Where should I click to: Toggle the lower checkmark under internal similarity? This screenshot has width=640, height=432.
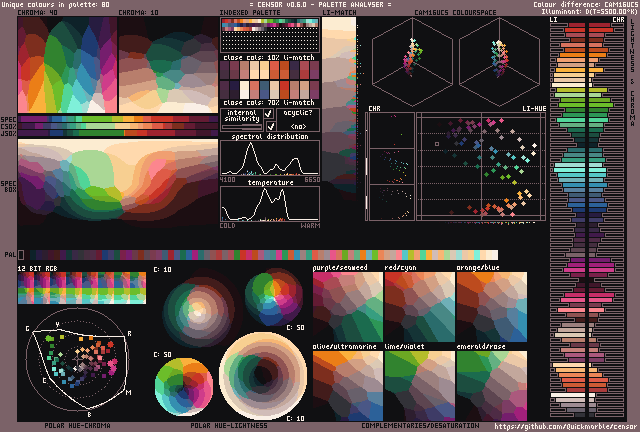(x=269, y=126)
